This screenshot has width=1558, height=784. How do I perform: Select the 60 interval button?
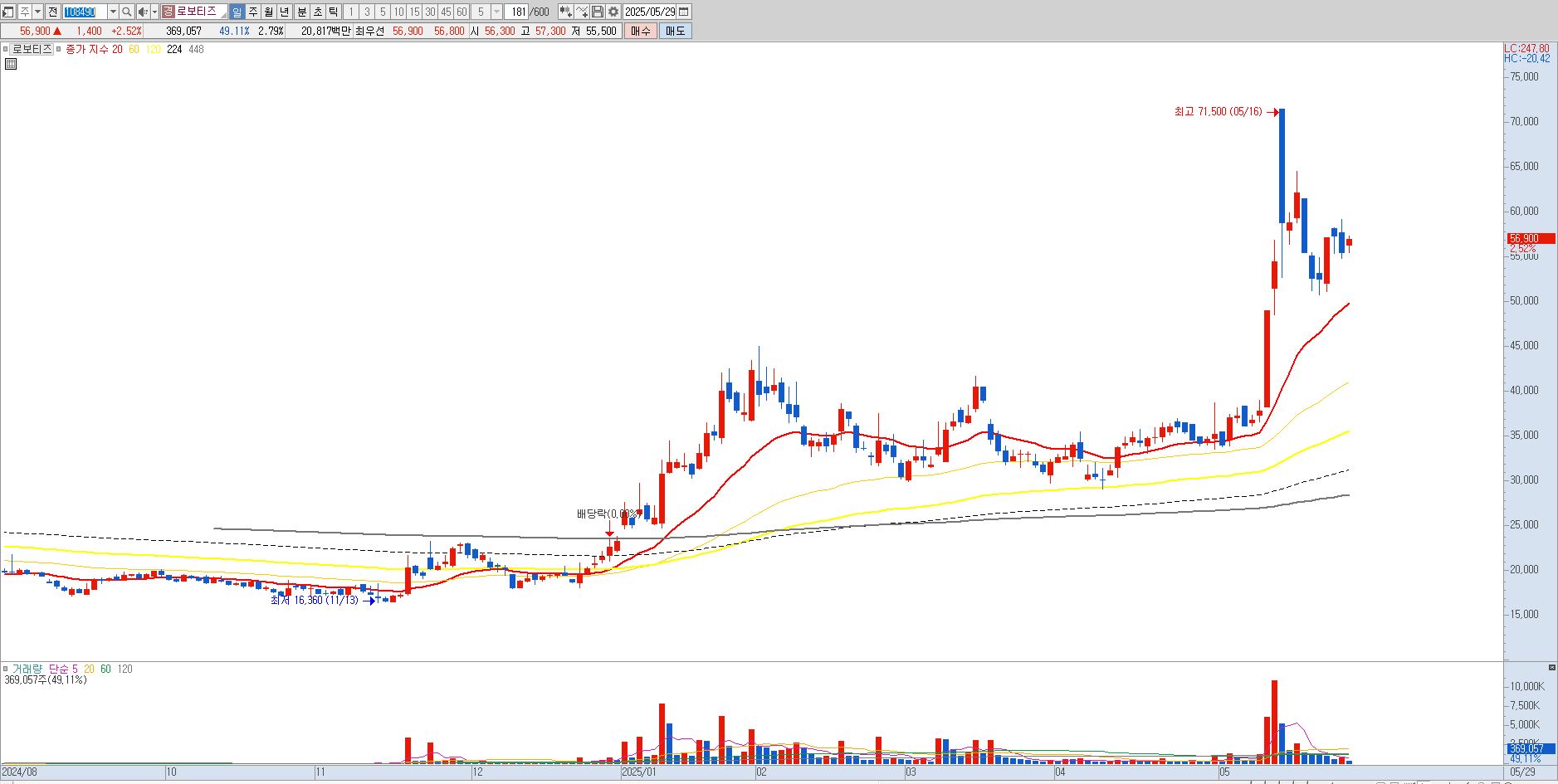[462, 12]
